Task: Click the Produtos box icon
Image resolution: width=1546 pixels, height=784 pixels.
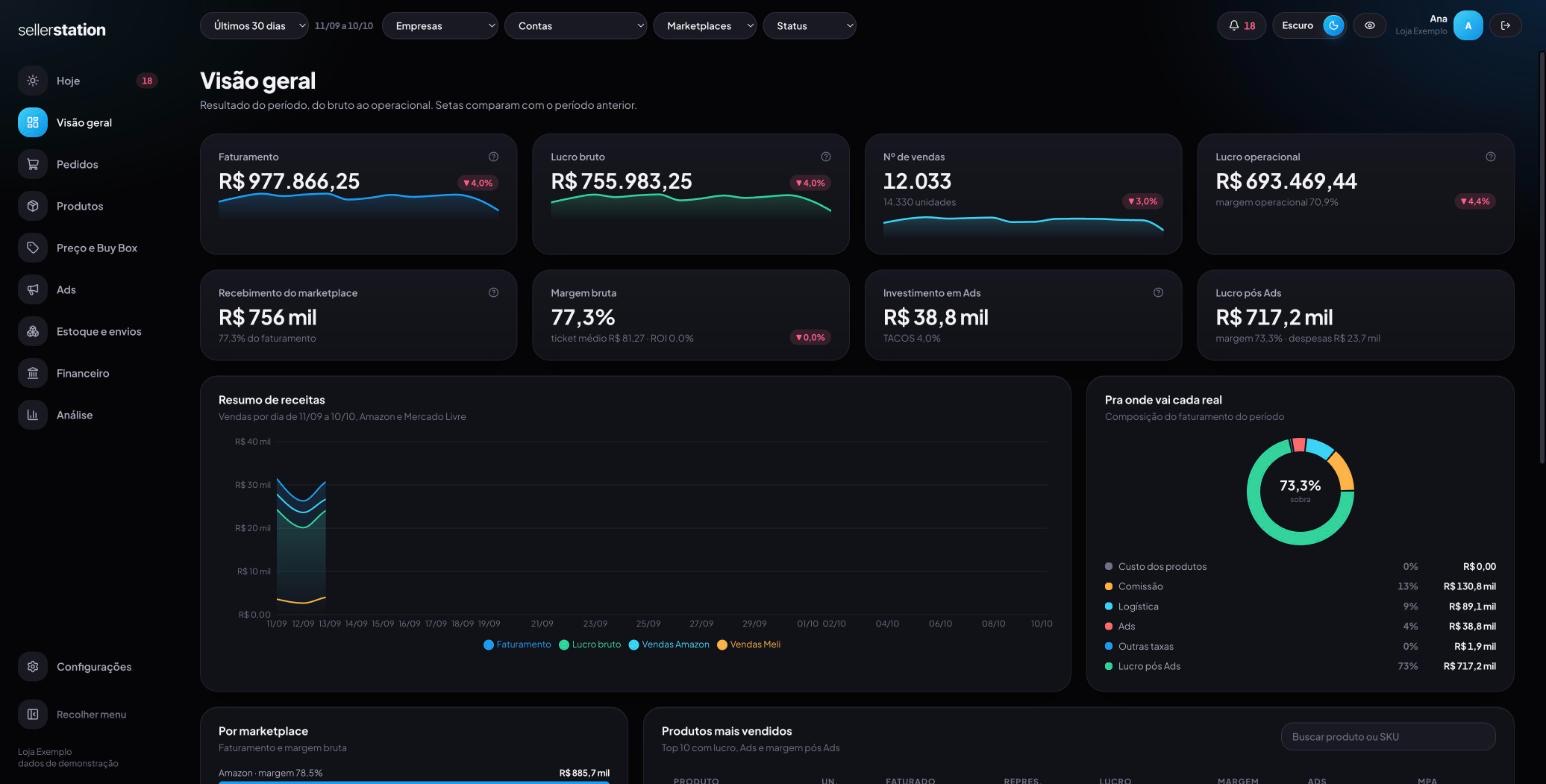Action: 33,206
